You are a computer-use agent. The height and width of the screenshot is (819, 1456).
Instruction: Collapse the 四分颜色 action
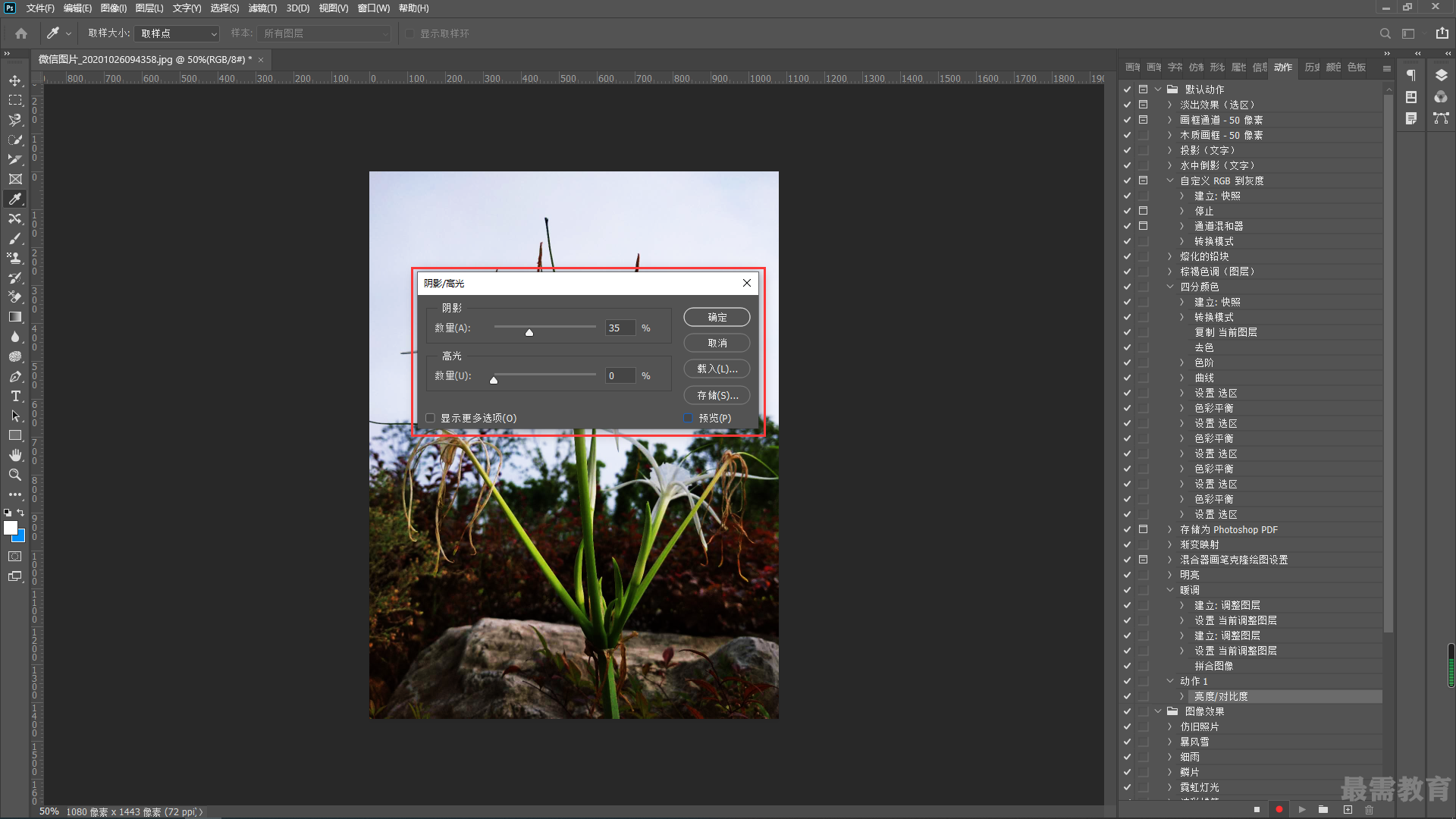[x=1170, y=287]
